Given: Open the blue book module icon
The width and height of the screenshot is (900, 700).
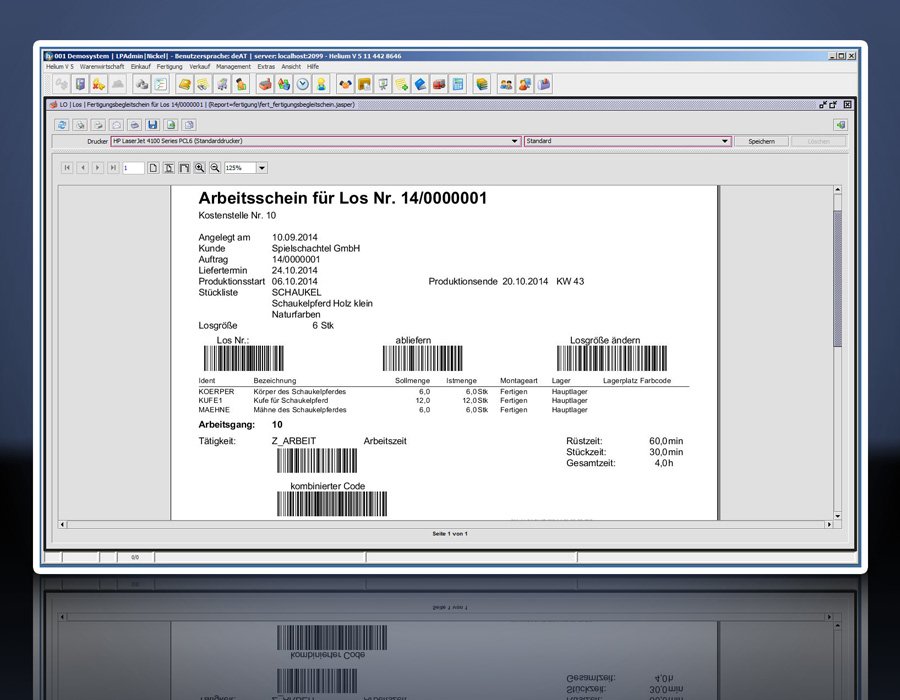Looking at the screenshot, I should point(421,84).
